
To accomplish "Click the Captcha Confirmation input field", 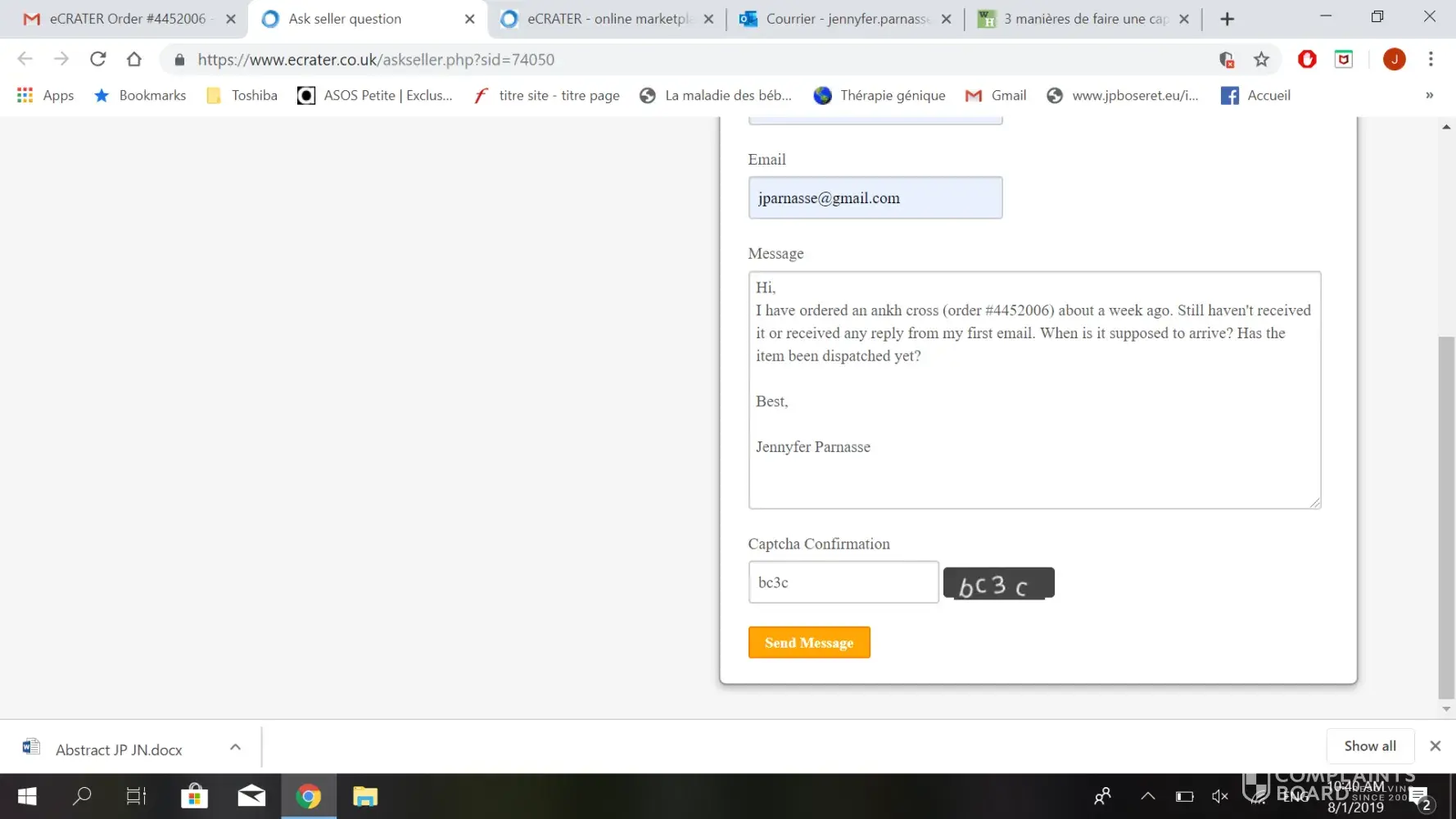I will pyautogui.click(x=843, y=582).
